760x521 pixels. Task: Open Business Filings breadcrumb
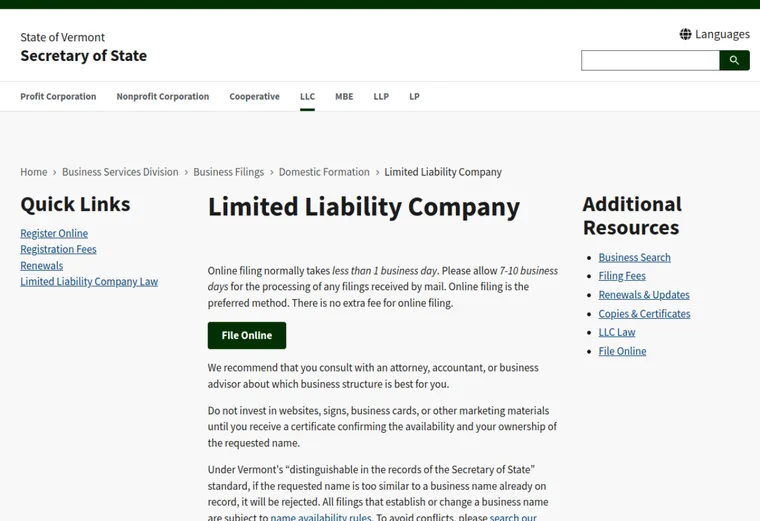[229, 172]
